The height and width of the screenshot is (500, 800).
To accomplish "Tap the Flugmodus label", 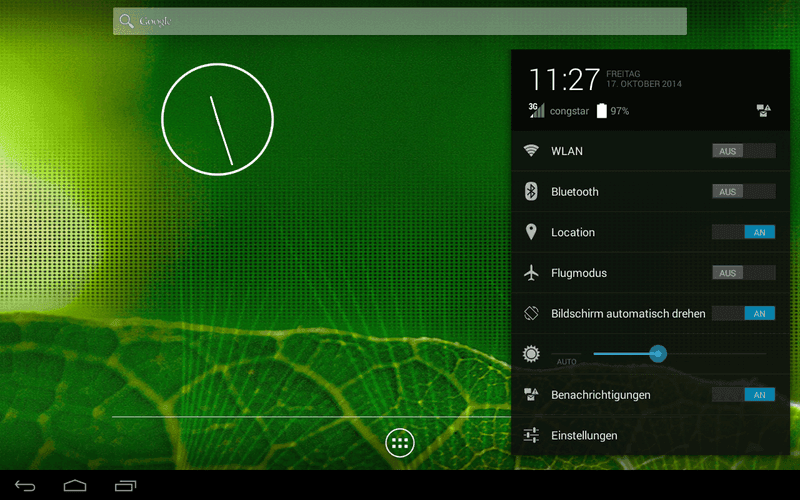I will click(579, 273).
